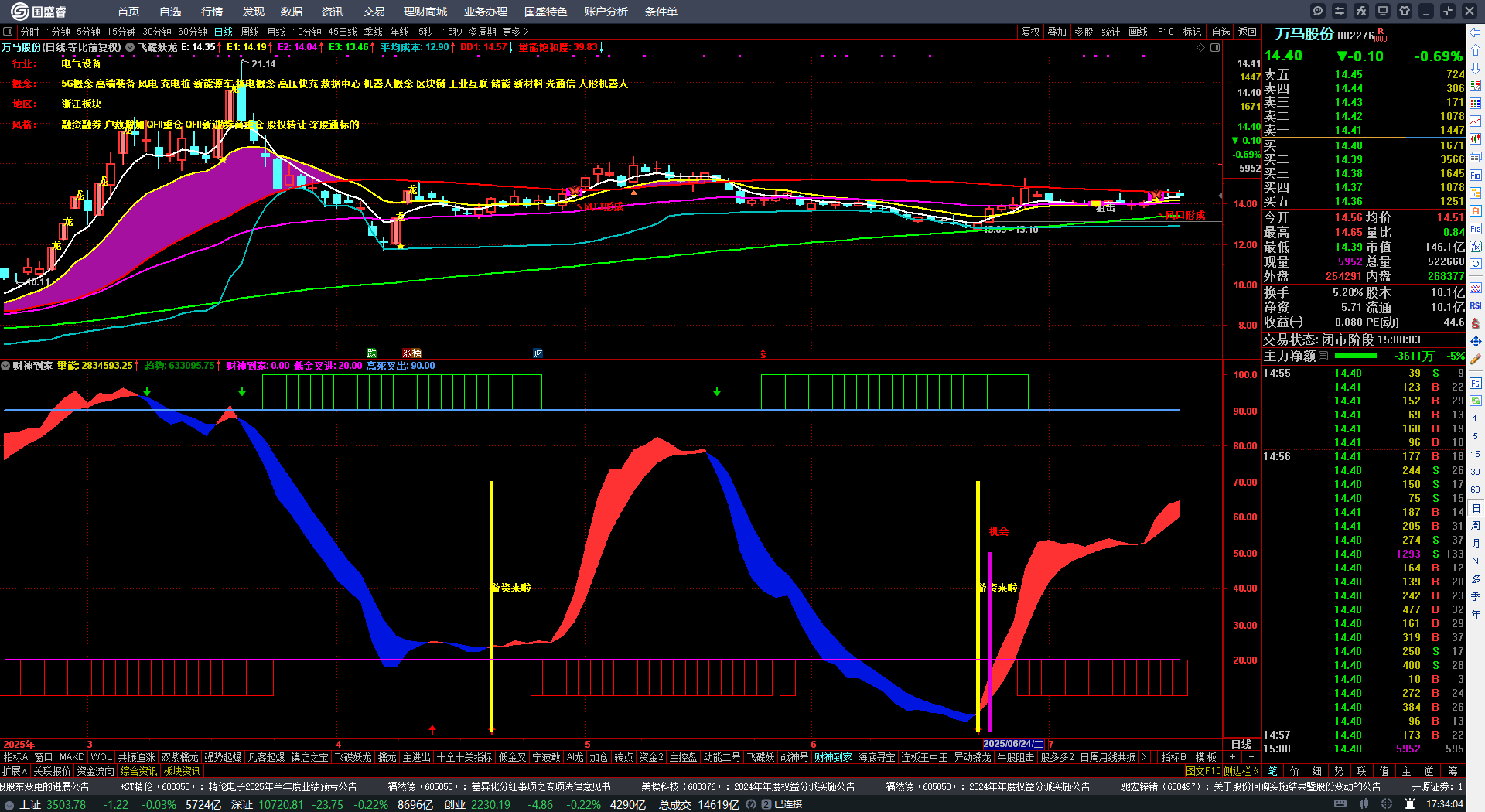Viewport: 1485px width, 812px height.
Task: Click the down arrow icon for next stock
Action: (1476, 68)
